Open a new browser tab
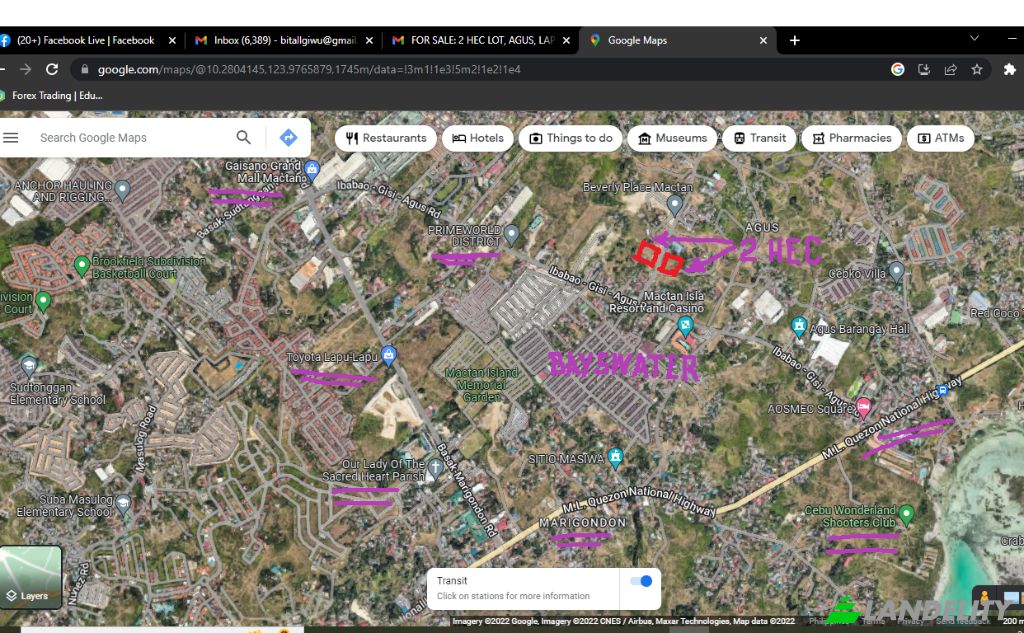1024x633 pixels. (795, 41)
